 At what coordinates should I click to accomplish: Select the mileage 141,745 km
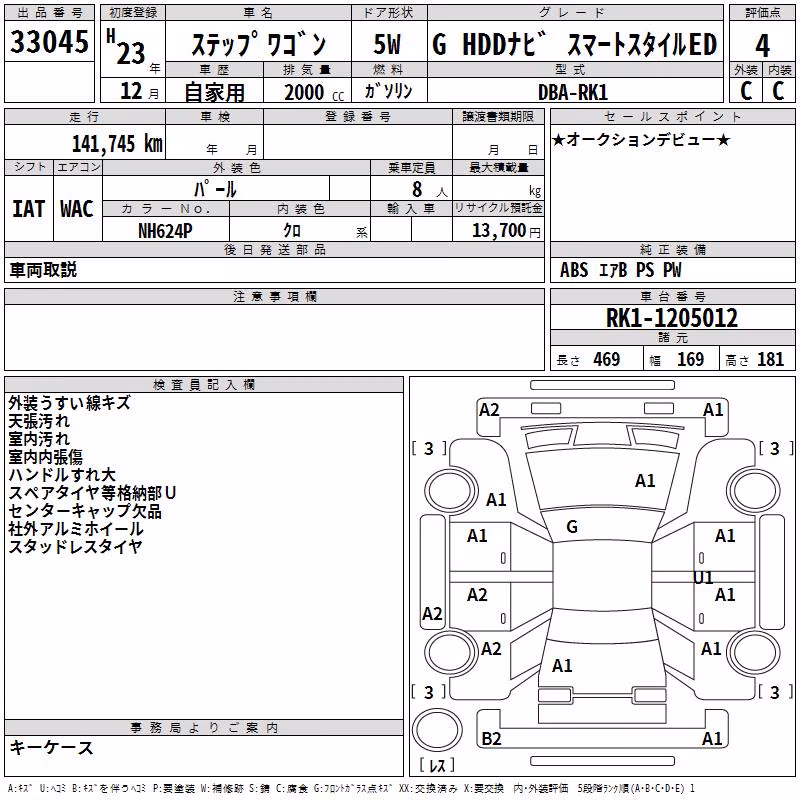point(117,143)
